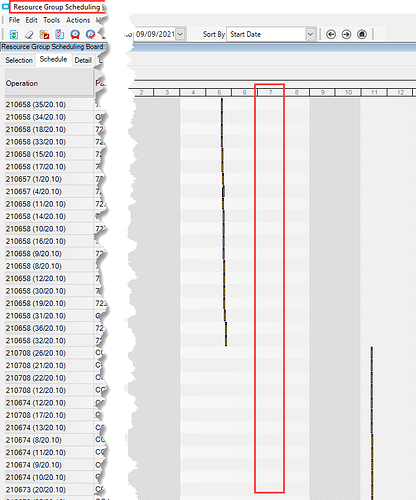Screen dimensions: 416x500
Task: Go to the previous period with the left arrow
Action: pyautogui.click(x=331, y=34)
